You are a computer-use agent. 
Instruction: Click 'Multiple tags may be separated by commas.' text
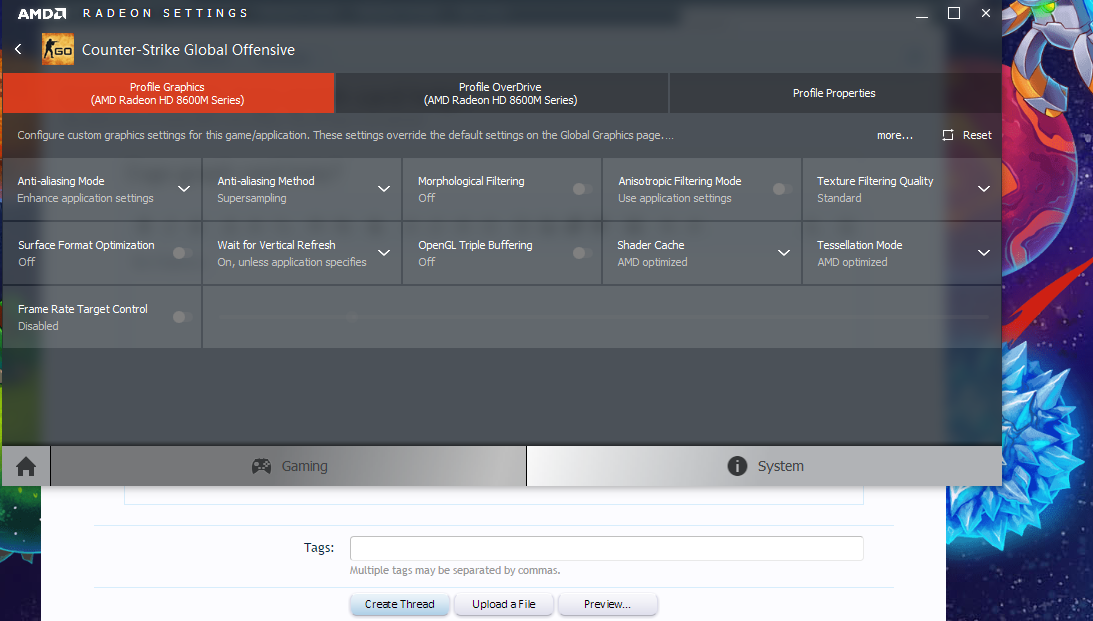(454, 570)
